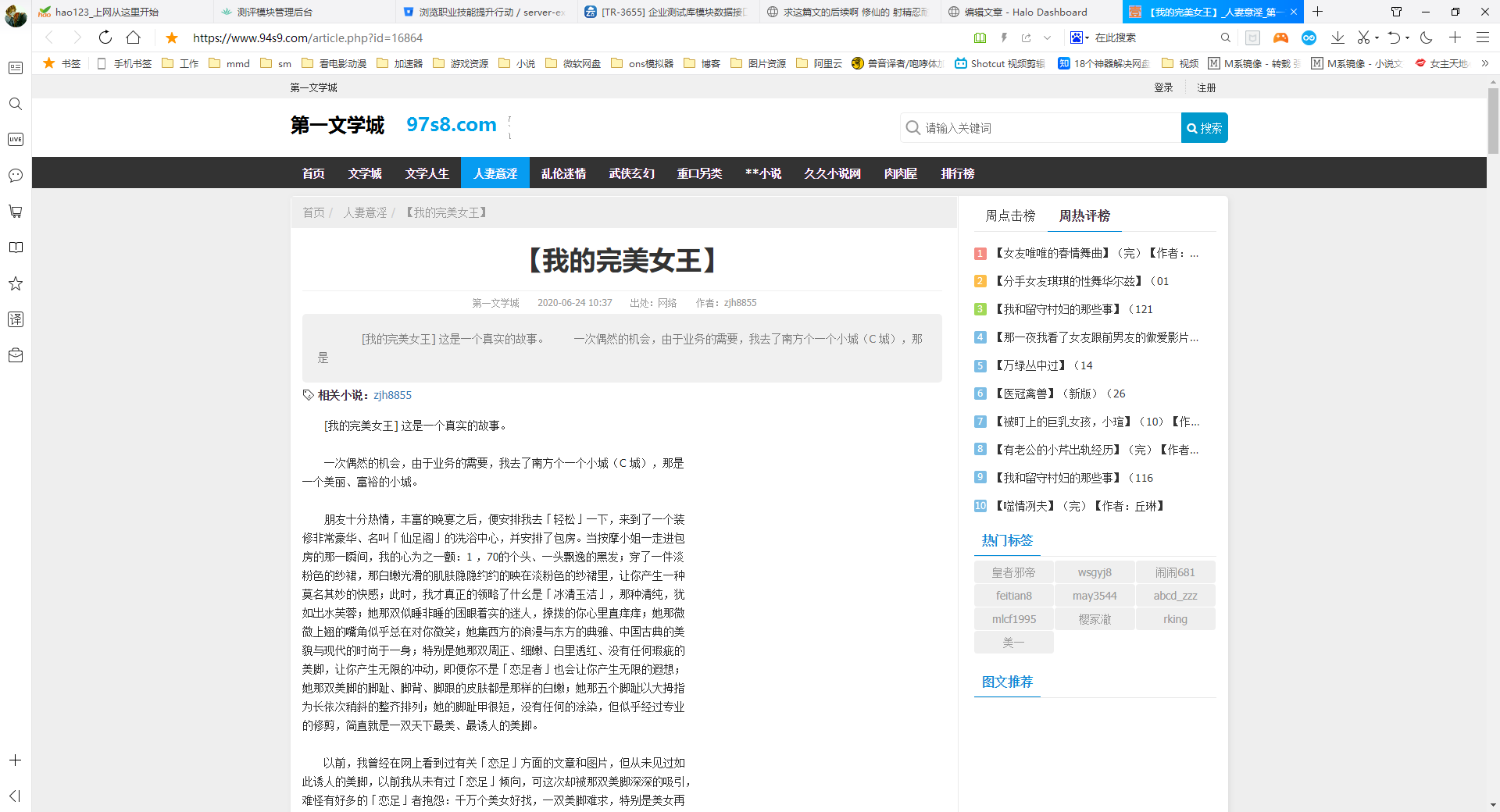
Task: Switch to the 周点击榜 ranking tab
Action: (x=1010, y=215)
